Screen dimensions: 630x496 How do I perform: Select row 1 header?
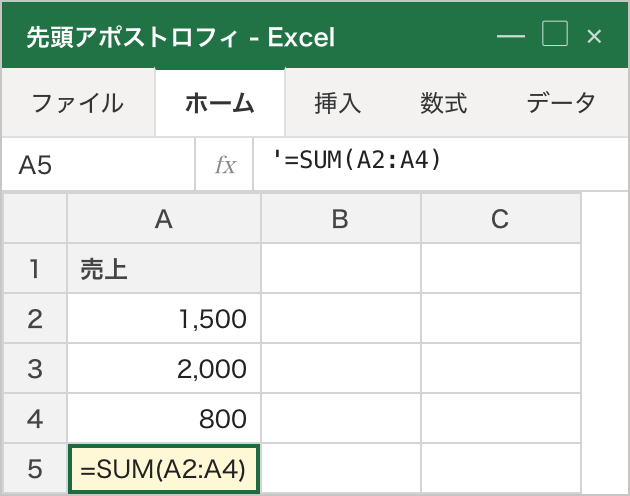35,268
